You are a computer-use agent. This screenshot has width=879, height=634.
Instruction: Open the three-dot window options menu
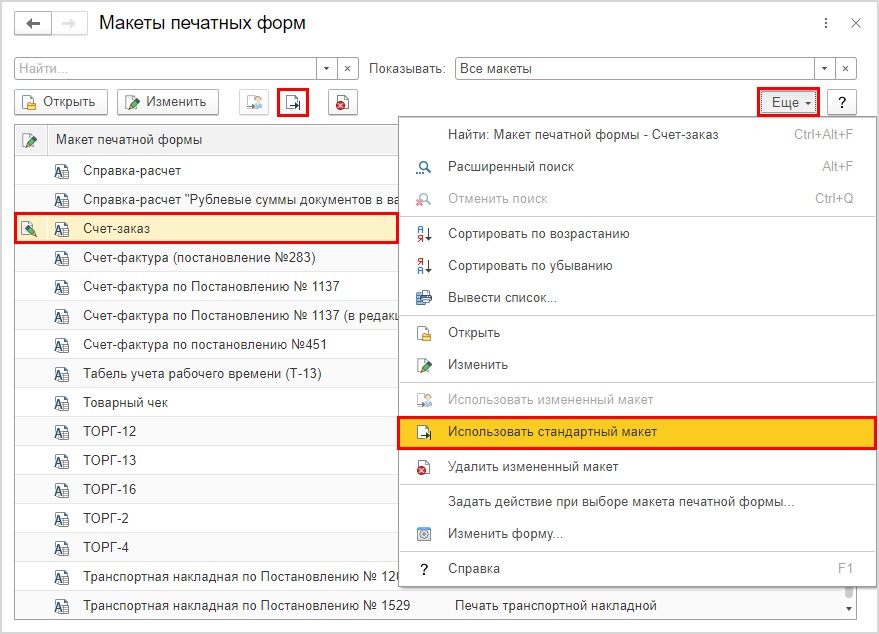pos(825,23)
